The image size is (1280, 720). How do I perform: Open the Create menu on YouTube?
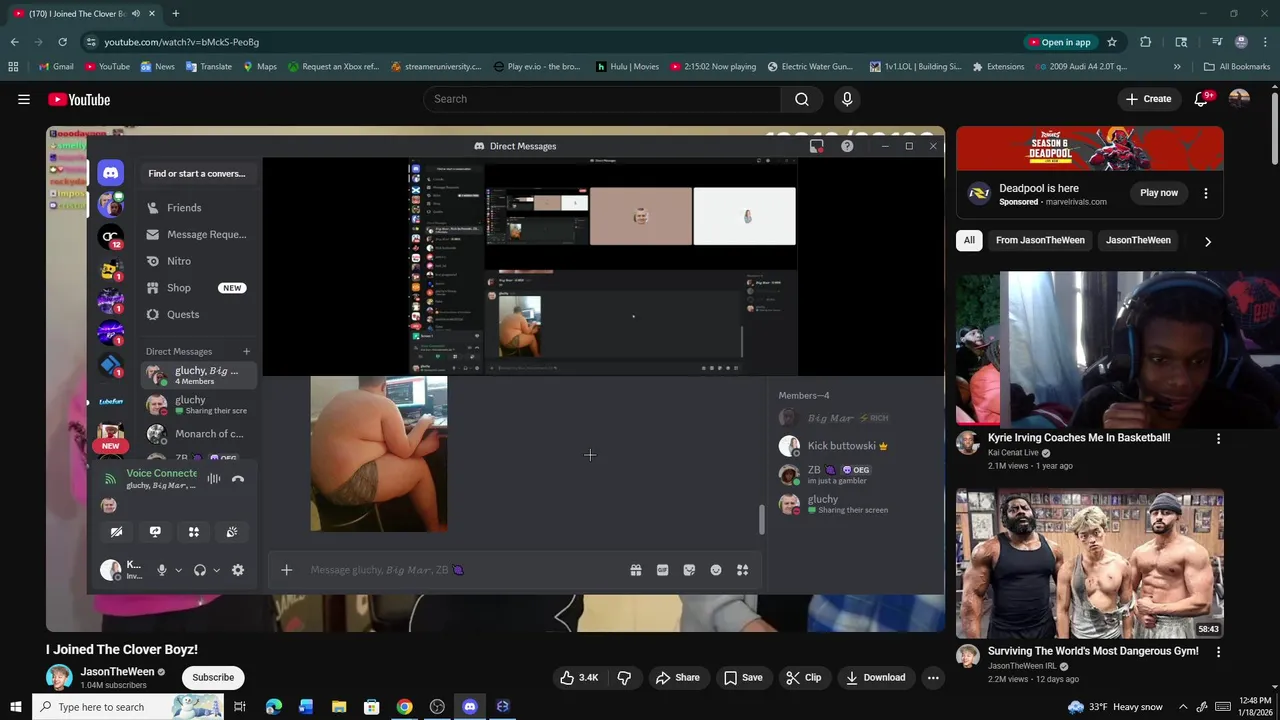(x=1148, y=99)
